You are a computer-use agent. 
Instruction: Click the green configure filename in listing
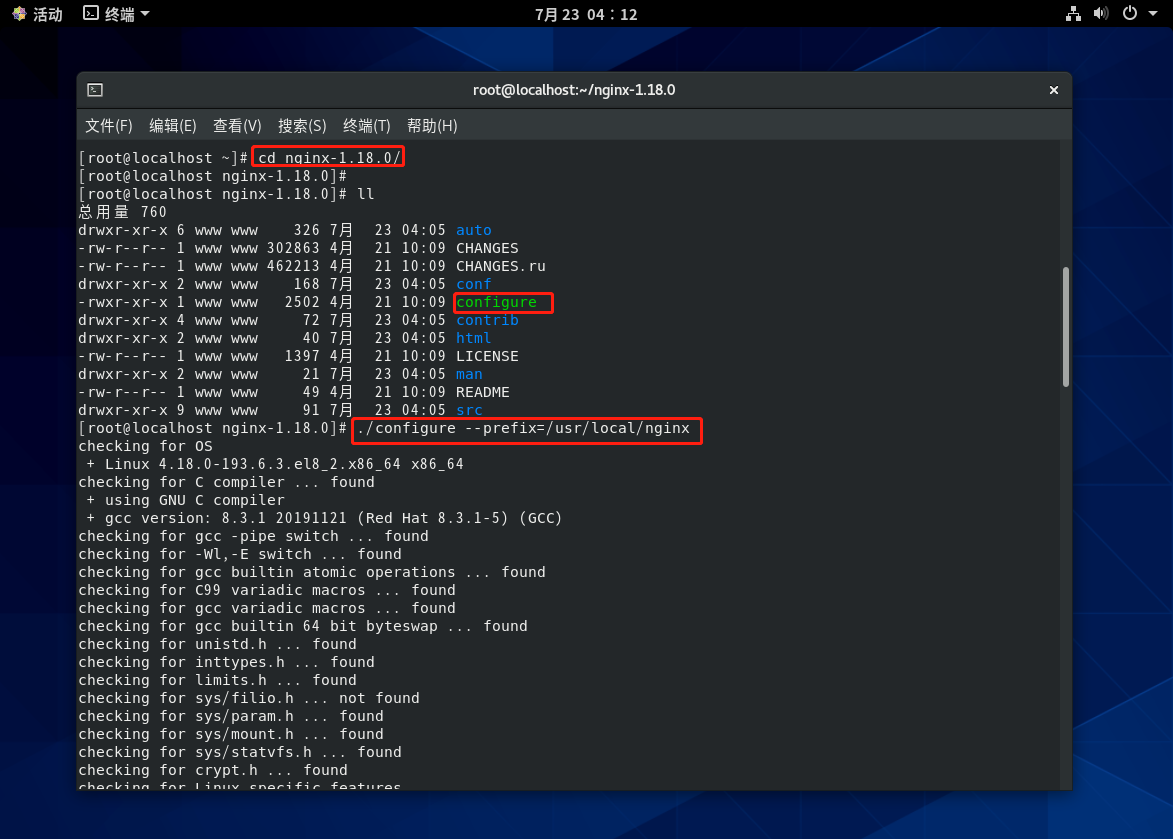coord(496,302)
